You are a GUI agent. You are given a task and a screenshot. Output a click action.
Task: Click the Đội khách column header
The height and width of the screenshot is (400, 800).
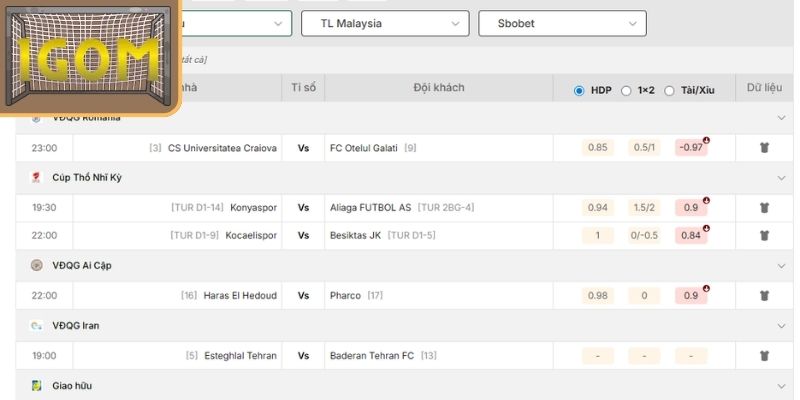tap(439, 88)
